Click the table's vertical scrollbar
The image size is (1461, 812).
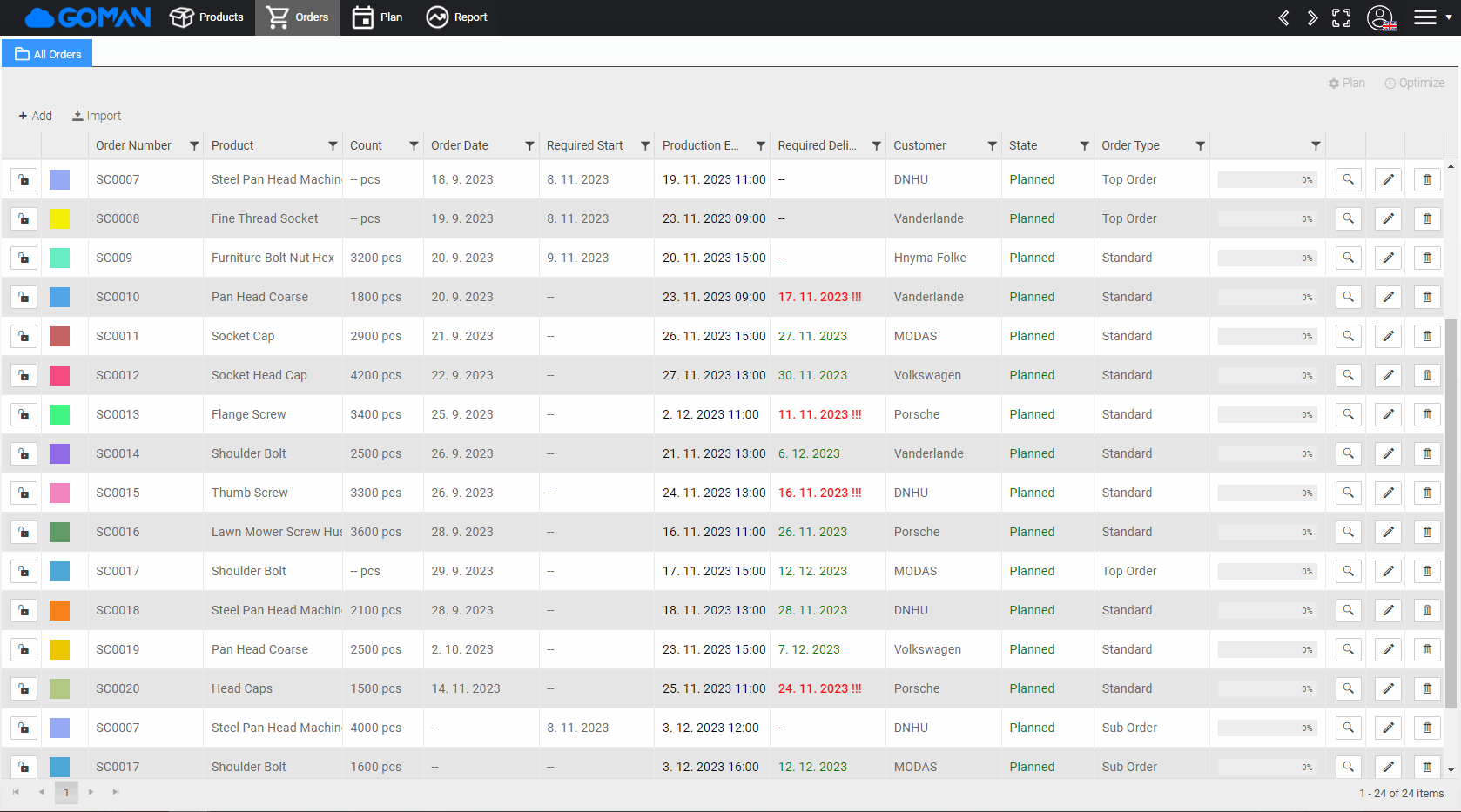pos(1451,513)
